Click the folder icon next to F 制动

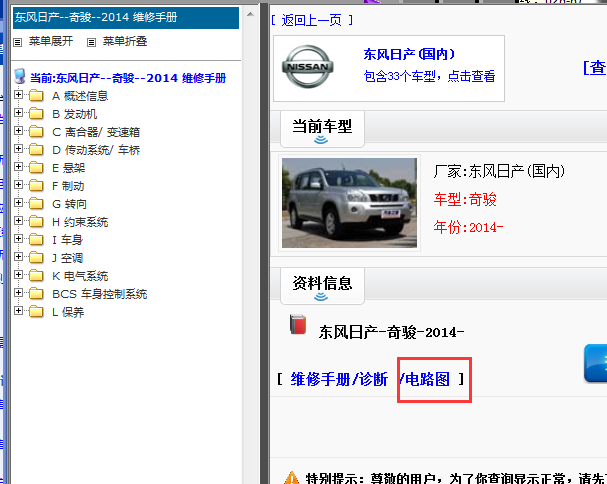tap(36, 185)
